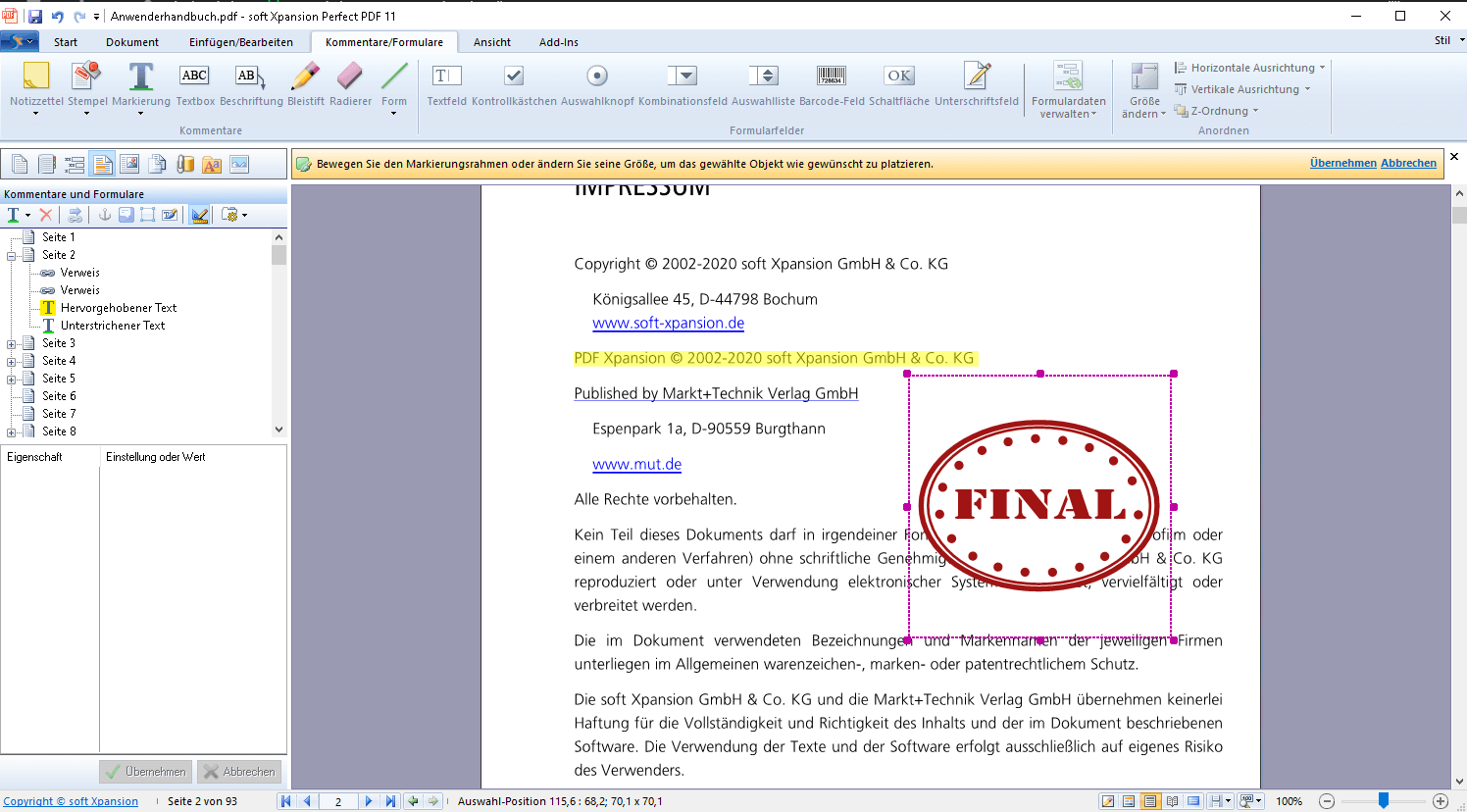Click the Abbrechen link in yellow bar
1467x812 pixels.
pyautogui.click(x=1408, y=163)
